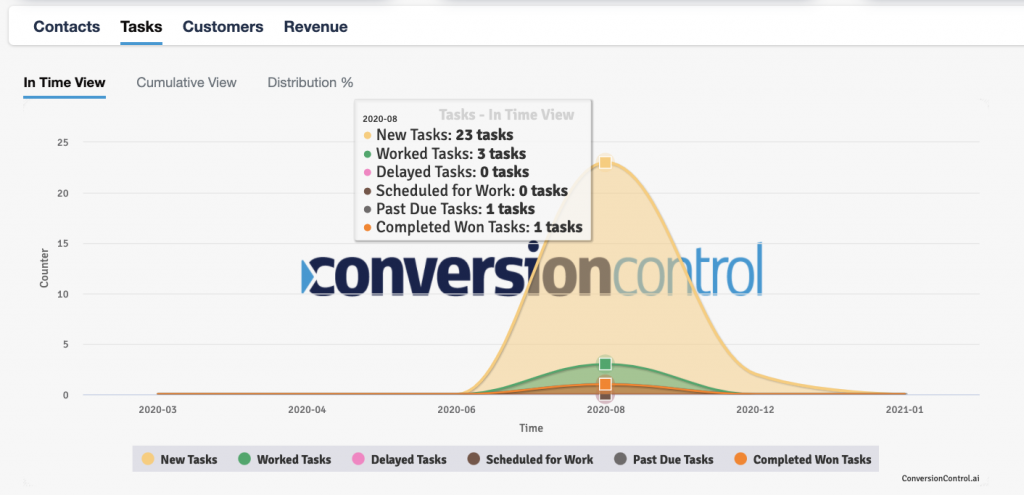This screenshot has width=1024, height=495.
Task: Click the green Worked Tasks data marker
Action: tap(605, 364)
